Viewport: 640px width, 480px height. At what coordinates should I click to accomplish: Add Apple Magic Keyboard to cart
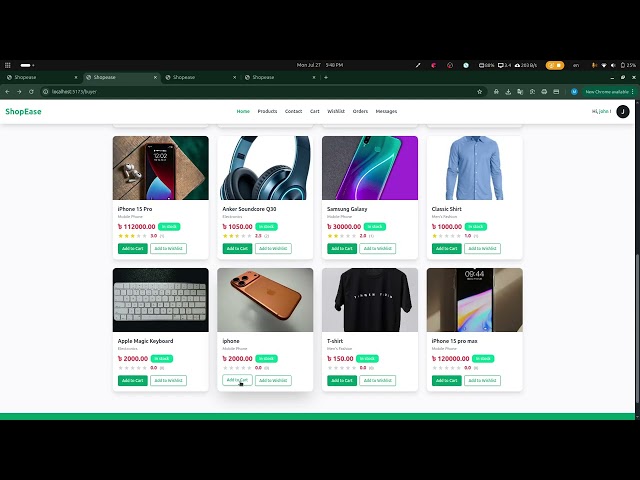coord(133,380)
